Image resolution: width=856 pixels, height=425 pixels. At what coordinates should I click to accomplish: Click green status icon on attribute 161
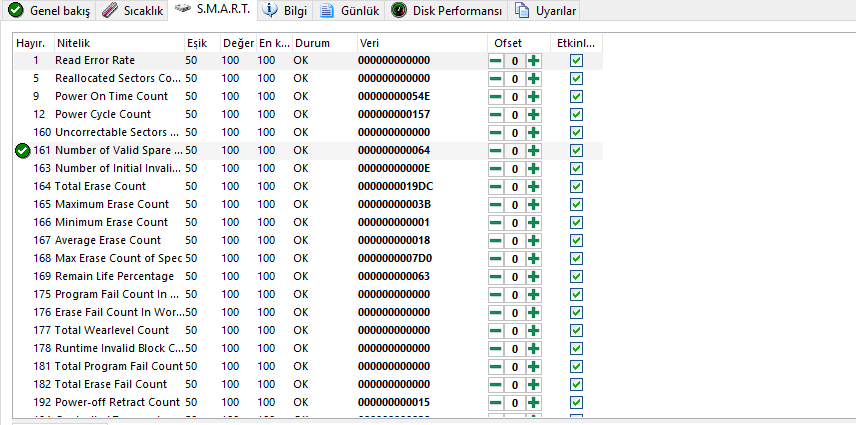pos(23,151)
